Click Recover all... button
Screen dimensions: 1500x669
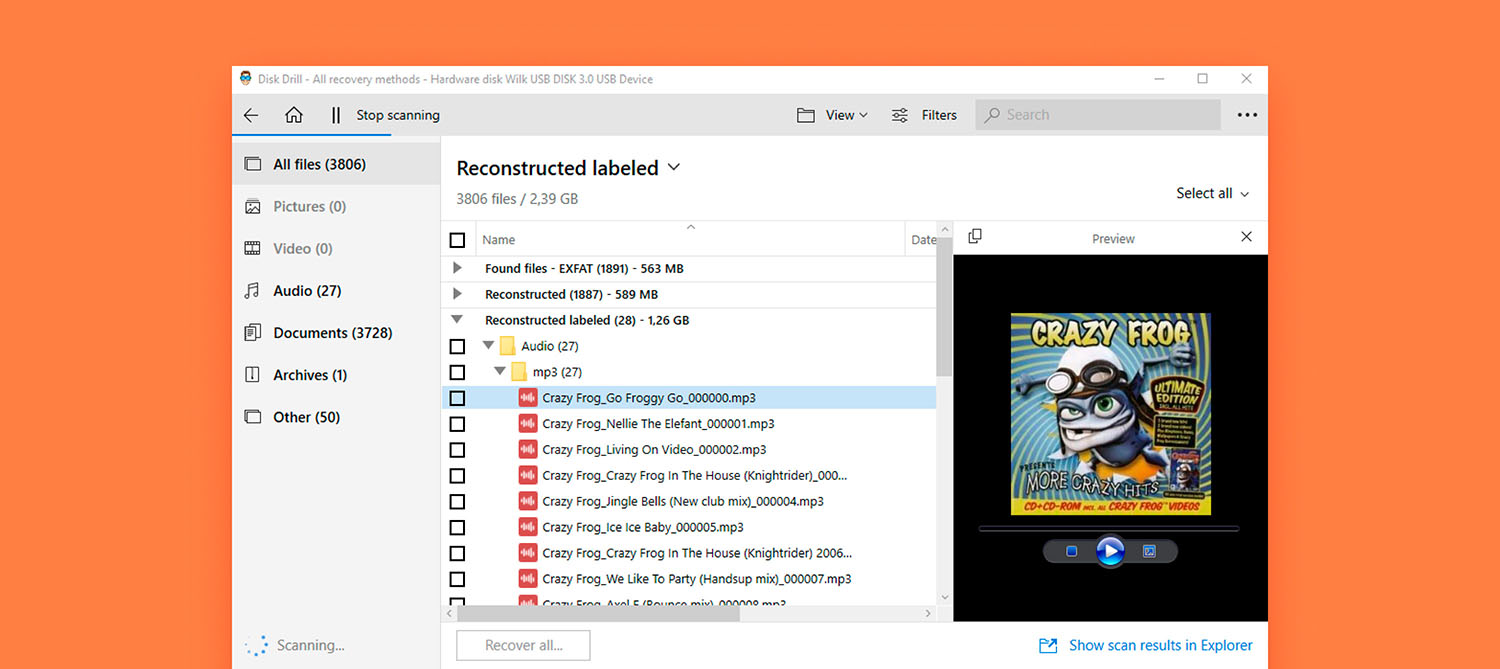tap(523, 645)
